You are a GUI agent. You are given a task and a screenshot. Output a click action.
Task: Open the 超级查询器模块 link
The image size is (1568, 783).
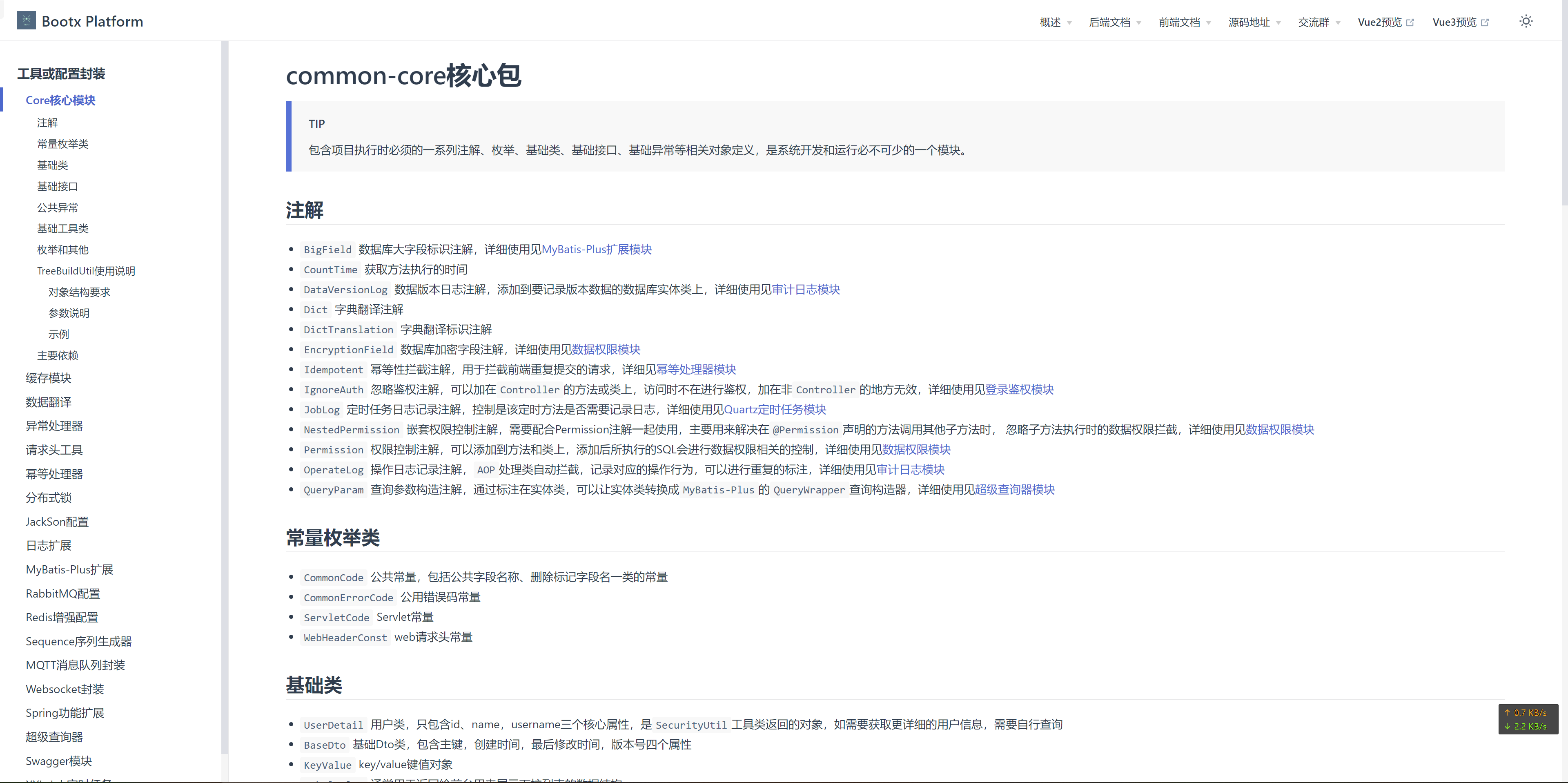[1015, 489]
